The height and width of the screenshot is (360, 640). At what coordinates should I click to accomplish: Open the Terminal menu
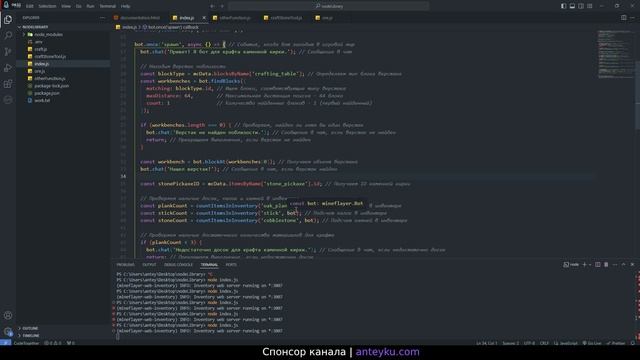tap(108, 6)
